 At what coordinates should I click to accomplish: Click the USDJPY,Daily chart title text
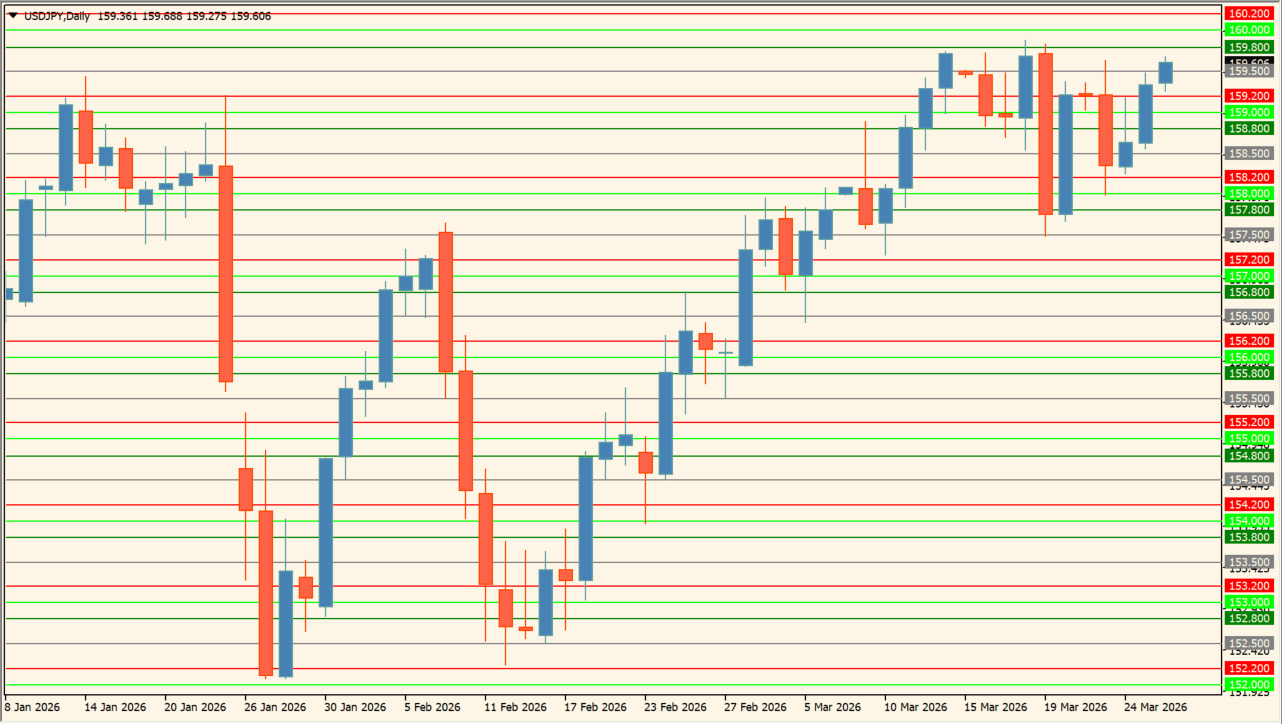click(57, 16)
